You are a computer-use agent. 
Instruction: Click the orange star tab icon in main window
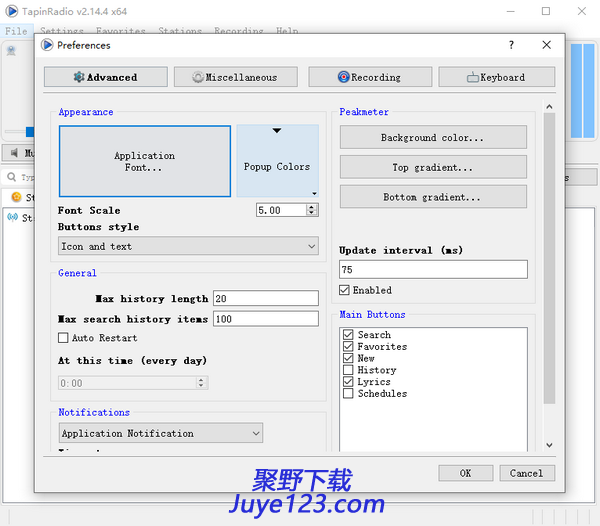coord(16,197)
